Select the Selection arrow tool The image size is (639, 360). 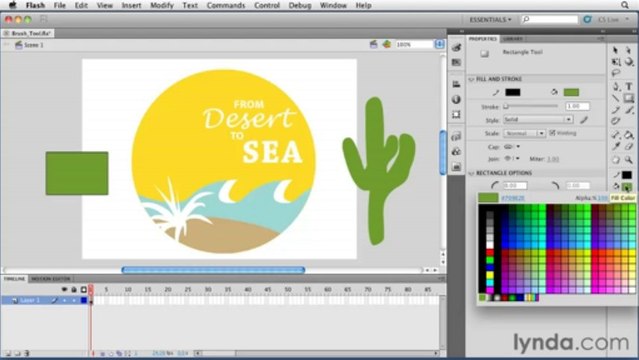point(615,50)
